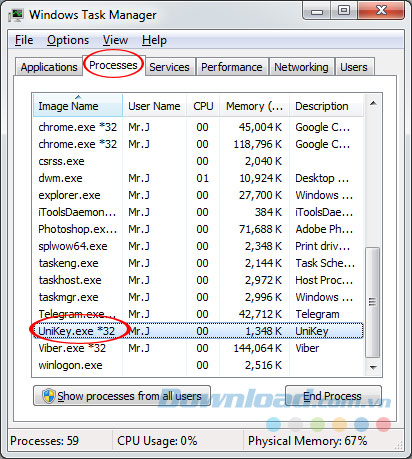Image resolution: width=412 pixels, height=459 pixels.
Task: Select the explorer.exe process
Action: (x=198, y=195)
